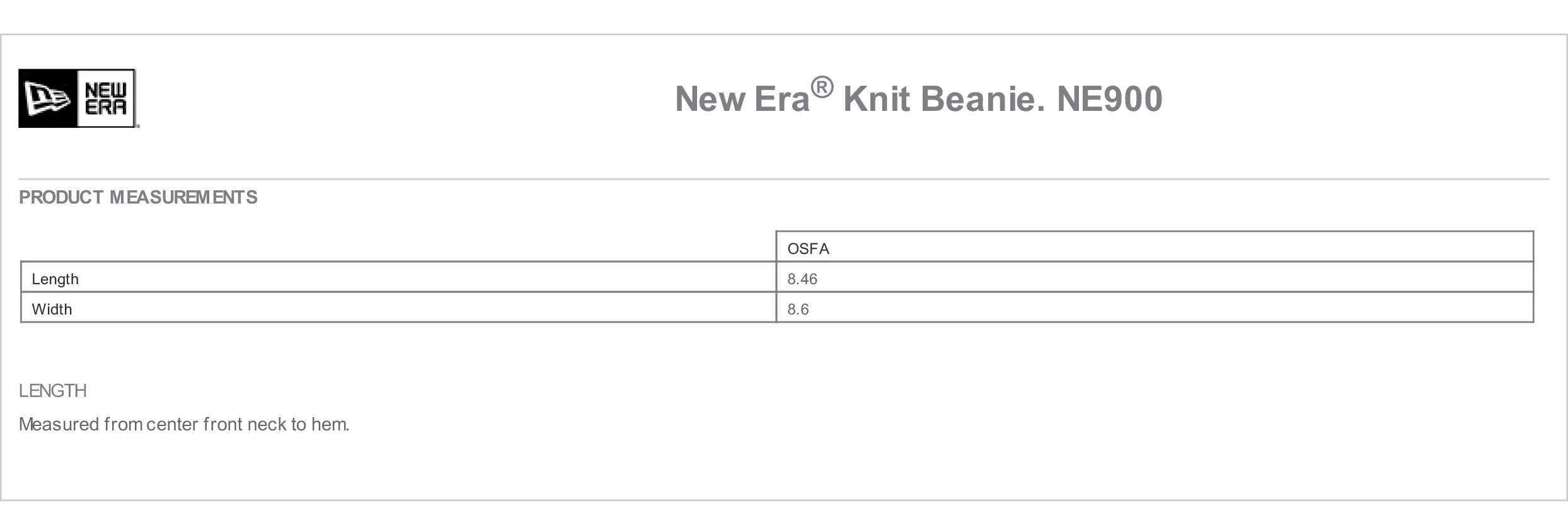
Task: Select the OSFA column header cell
Action: point(1155,247)
